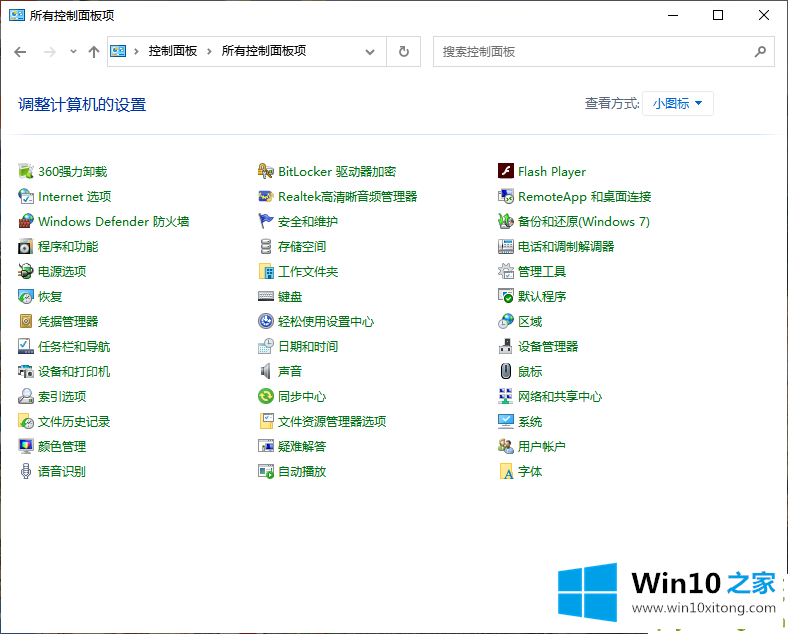Viewport: 788px width, 634px height.
Task: Open the 区域 globe icon
Action: tap(506, 322)
